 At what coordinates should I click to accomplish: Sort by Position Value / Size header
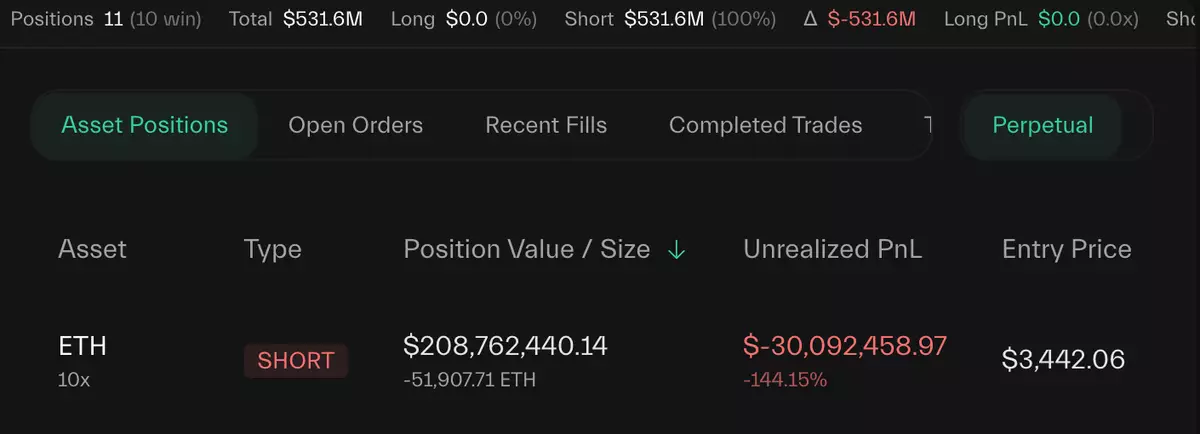coord(526,249)
